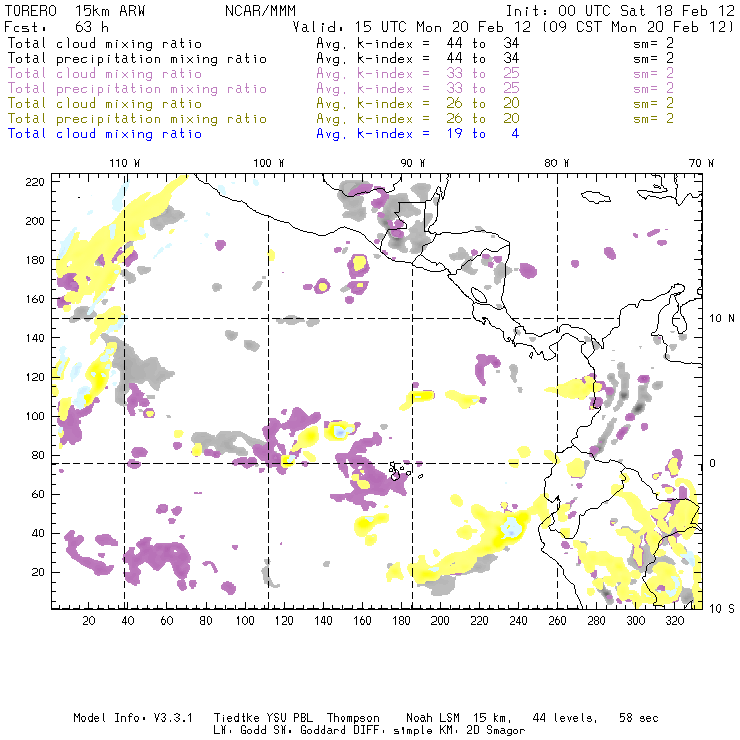Viewport: 740px width, 740px height.
Task: Select the '44 levels,' text in the footer
Action: click(x=565, y=718)
